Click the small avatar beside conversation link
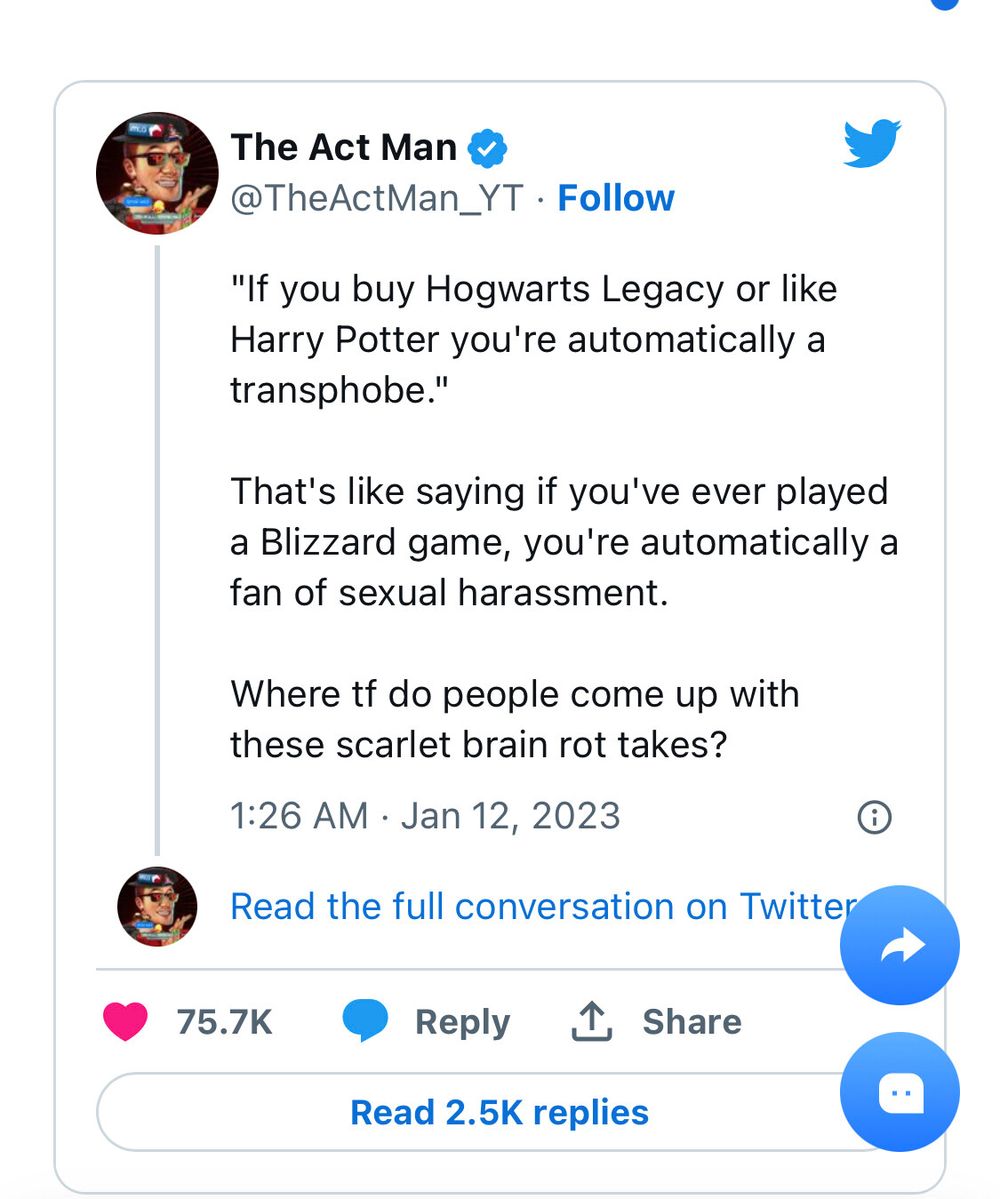This screenshot has width=1000, height=1199. point(157,907)
